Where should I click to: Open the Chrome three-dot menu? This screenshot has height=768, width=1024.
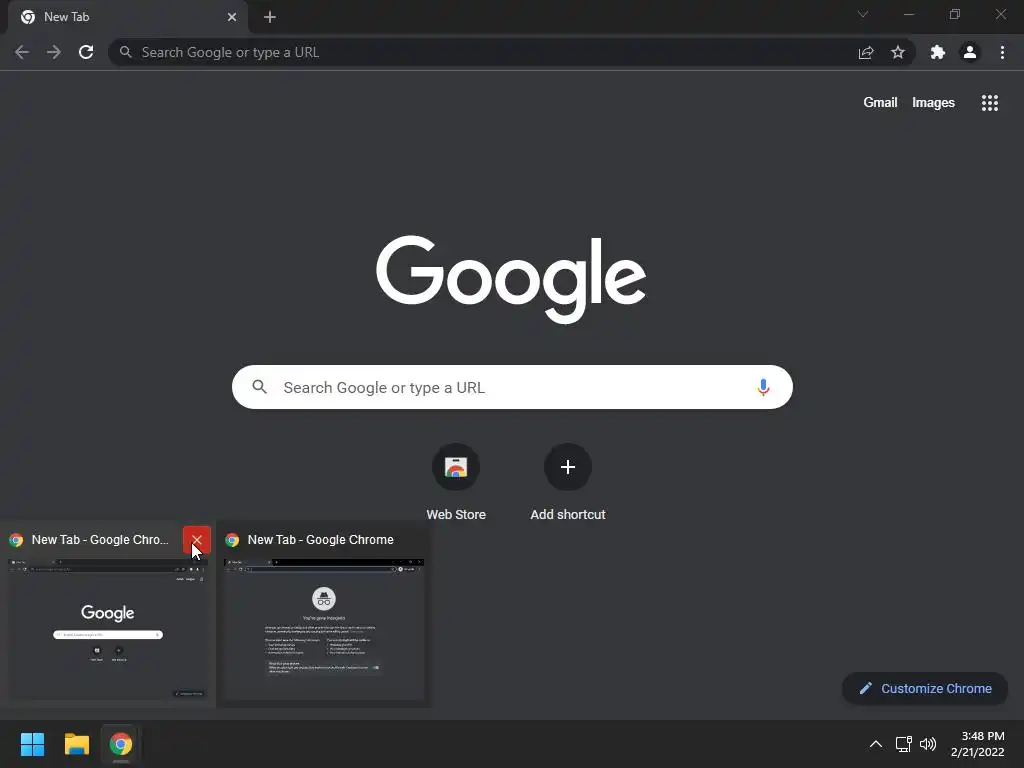[x=1002, y=52]
